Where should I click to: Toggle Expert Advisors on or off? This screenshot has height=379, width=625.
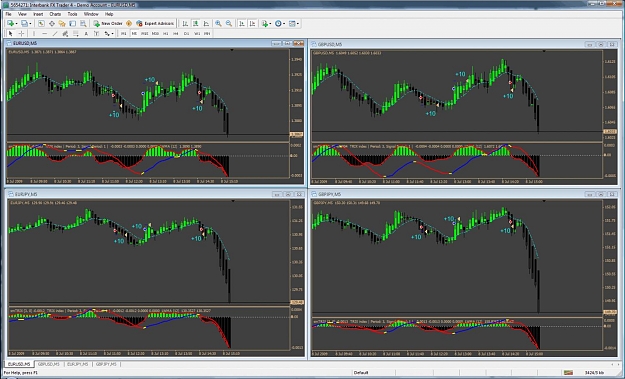155,24
